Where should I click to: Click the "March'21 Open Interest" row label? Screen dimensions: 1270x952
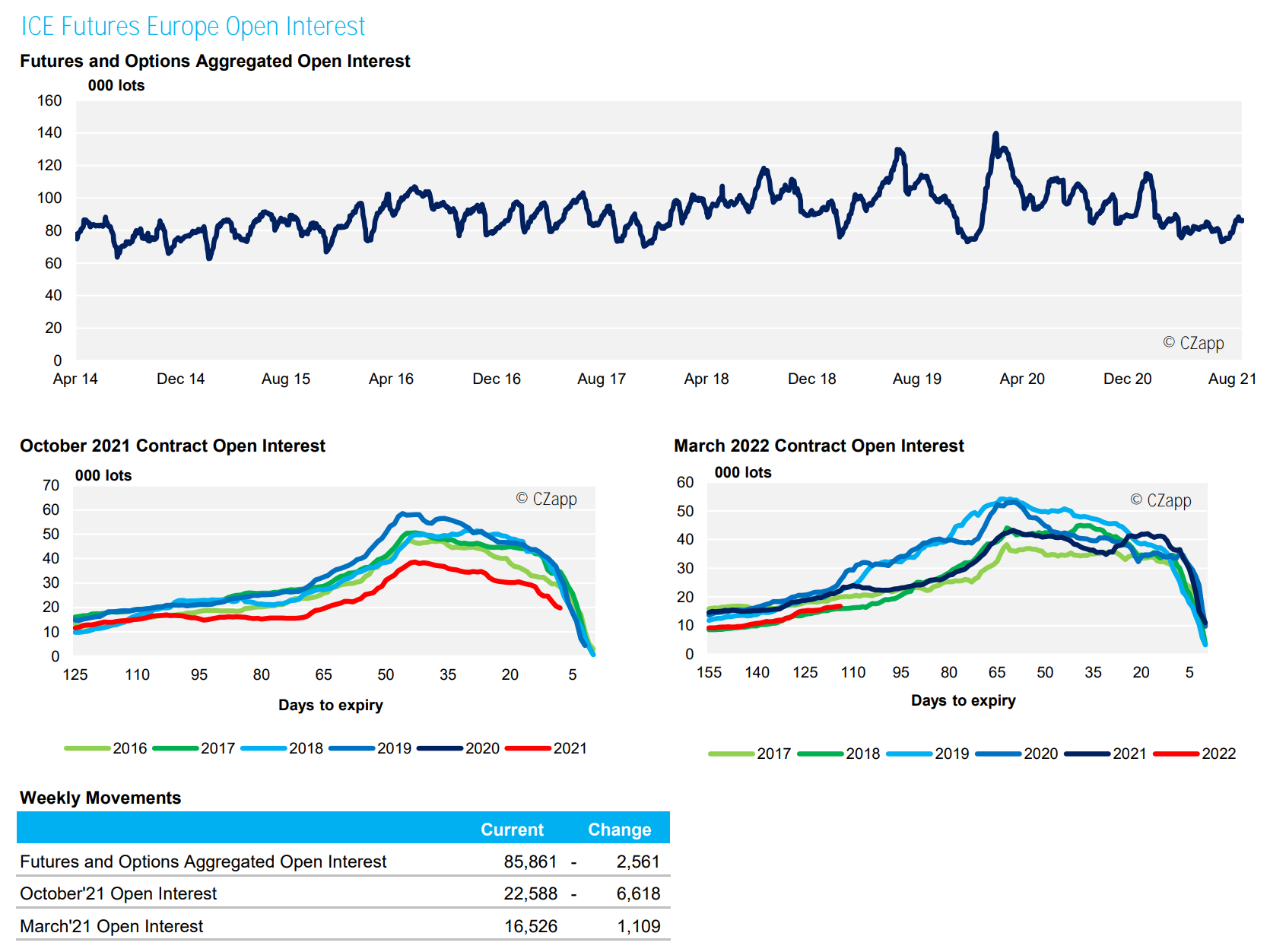(x=111, y=926)
